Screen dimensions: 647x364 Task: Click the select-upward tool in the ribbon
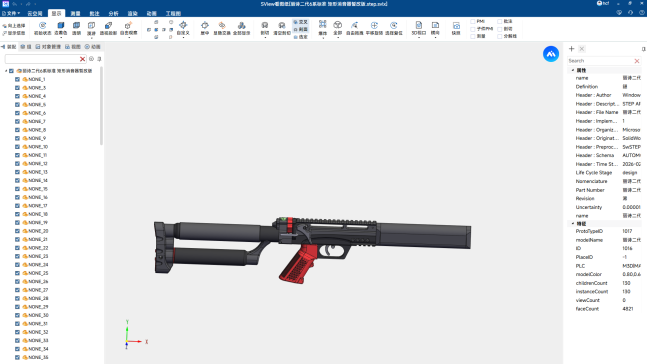14,26
